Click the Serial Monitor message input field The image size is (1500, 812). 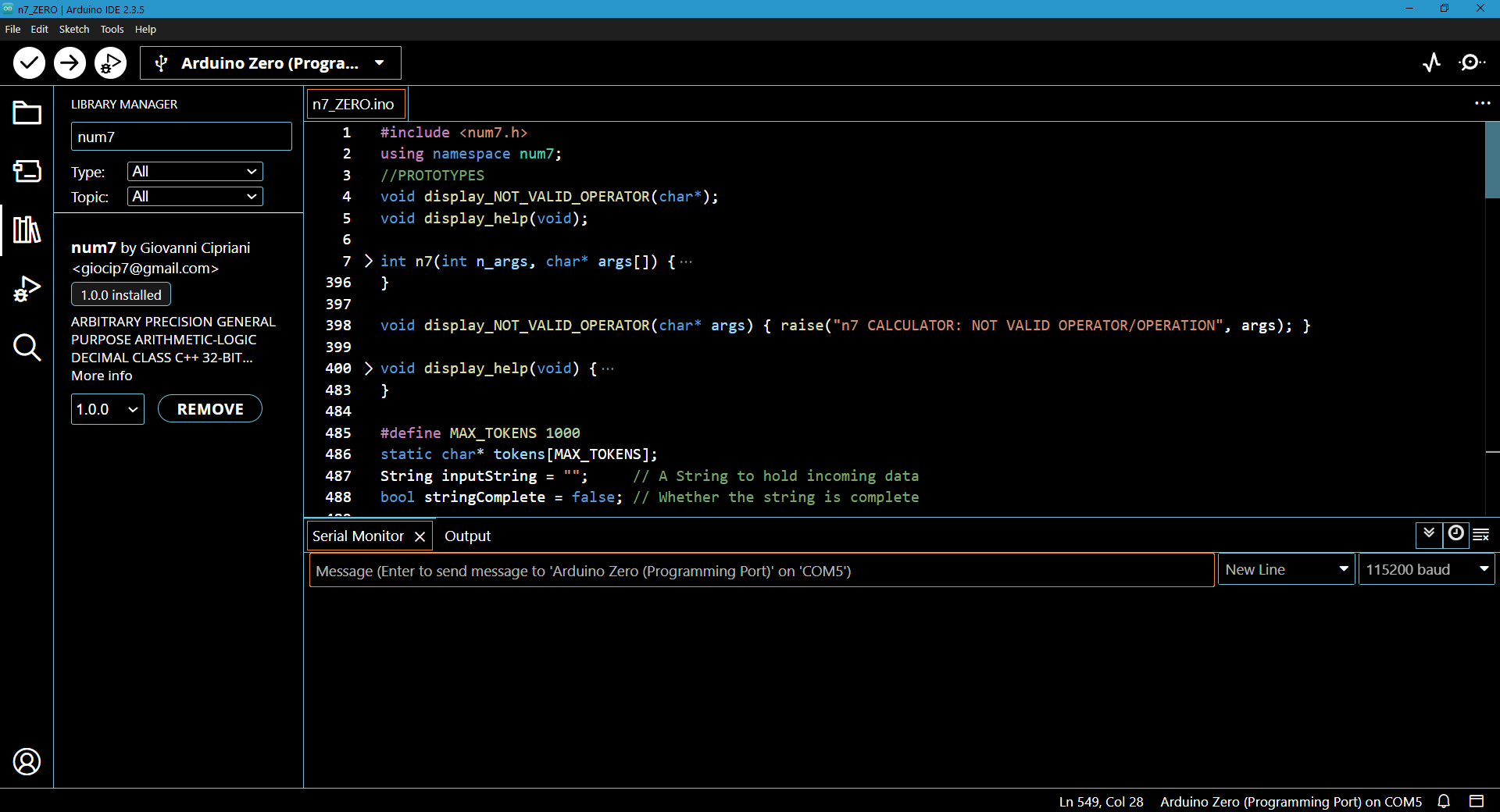click(762, 571)
